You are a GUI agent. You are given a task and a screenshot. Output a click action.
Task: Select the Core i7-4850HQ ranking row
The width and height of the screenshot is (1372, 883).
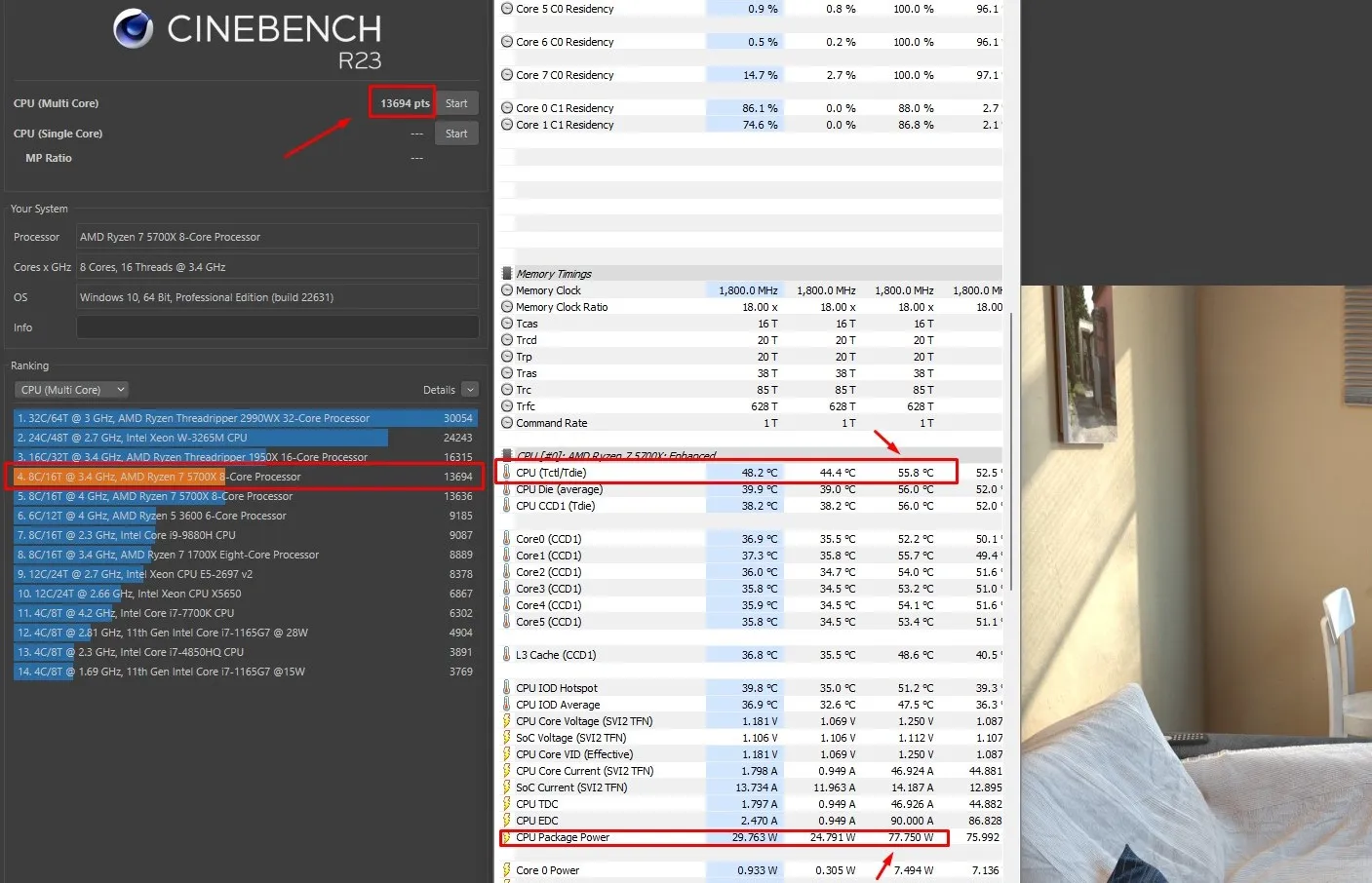[x=245, y=652]
